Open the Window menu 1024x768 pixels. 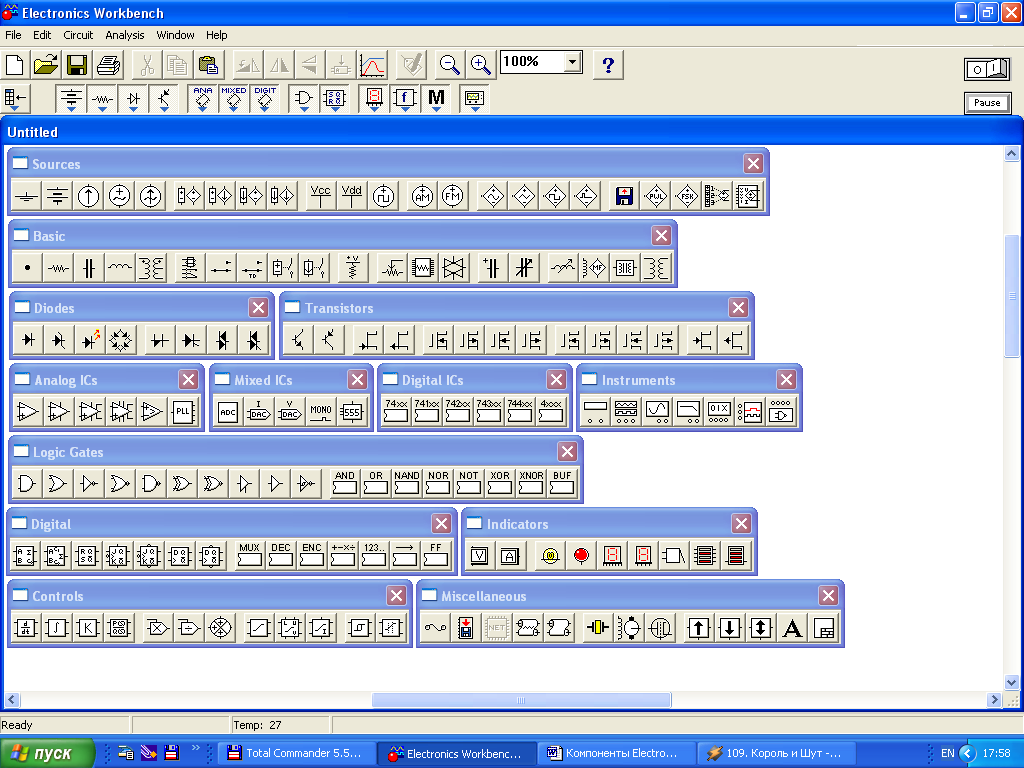[x=175, y=35]
